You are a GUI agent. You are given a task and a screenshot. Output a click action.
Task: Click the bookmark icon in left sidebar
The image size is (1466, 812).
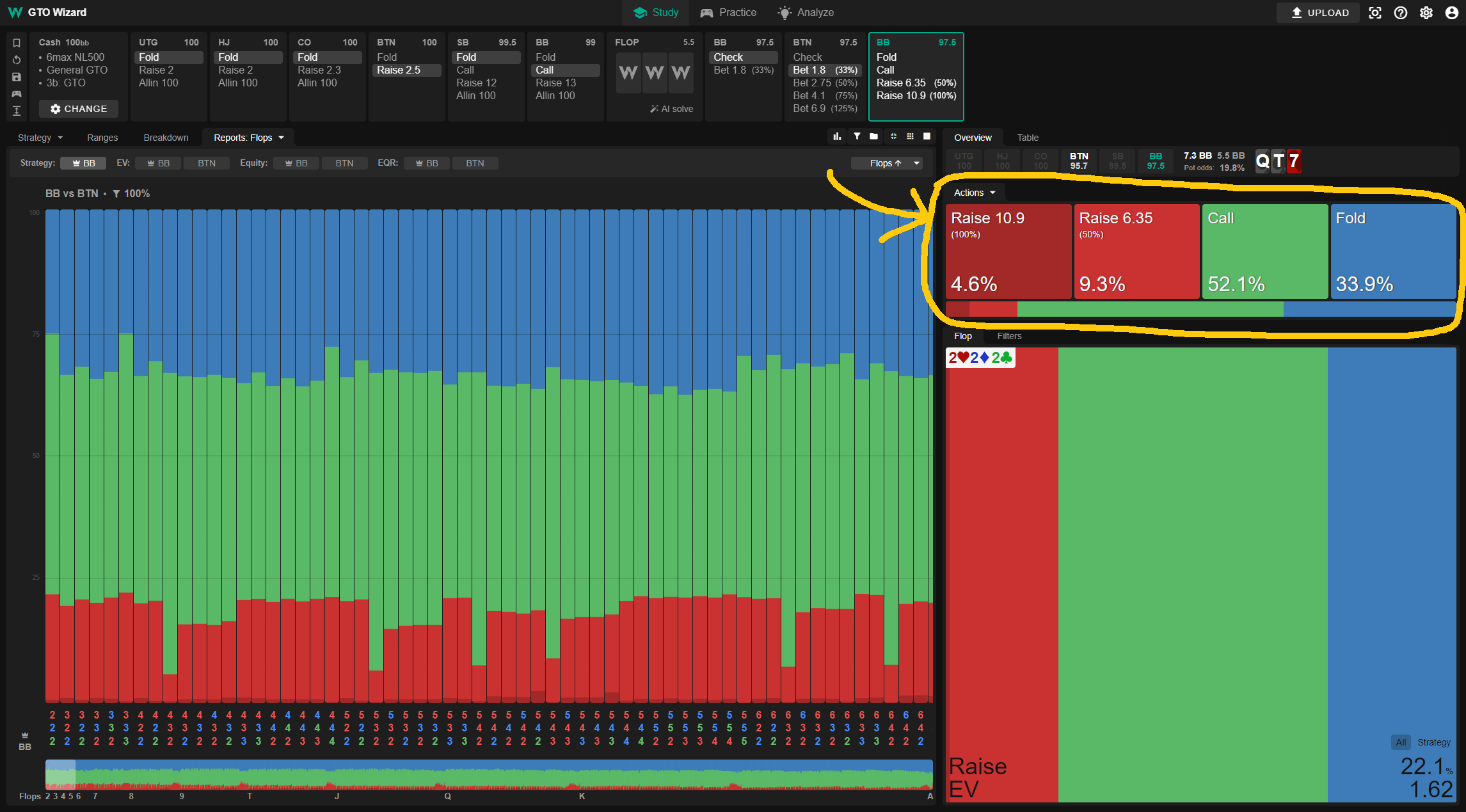pyautogui.click(x=17, y=43)
